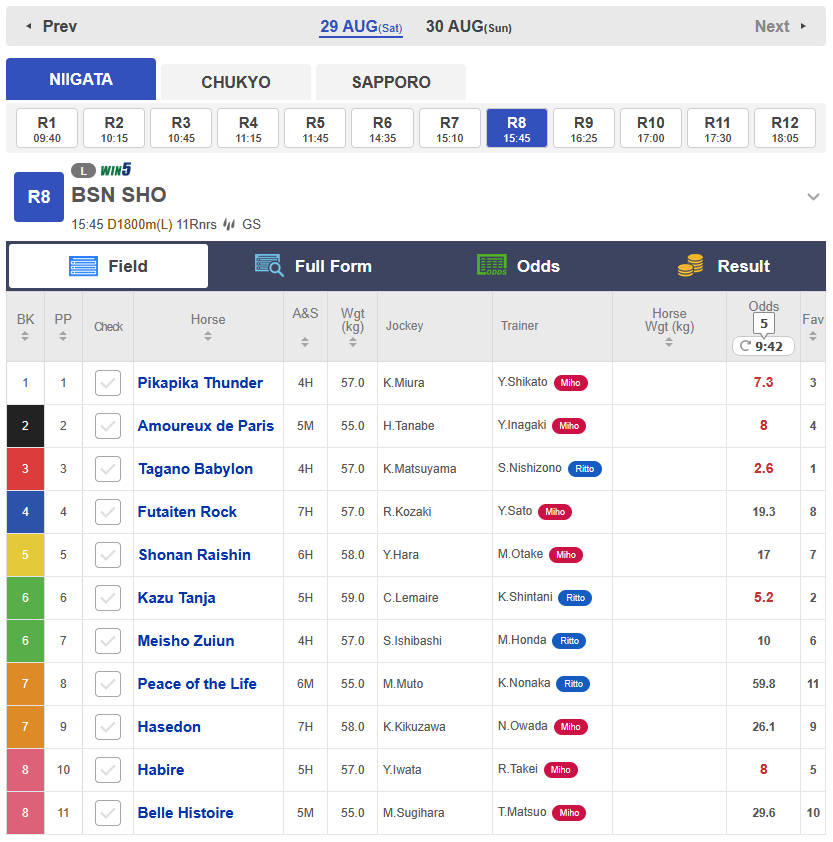
Task: Click Miho badge next to M.Otake
Action: click(x=566, y=555)
